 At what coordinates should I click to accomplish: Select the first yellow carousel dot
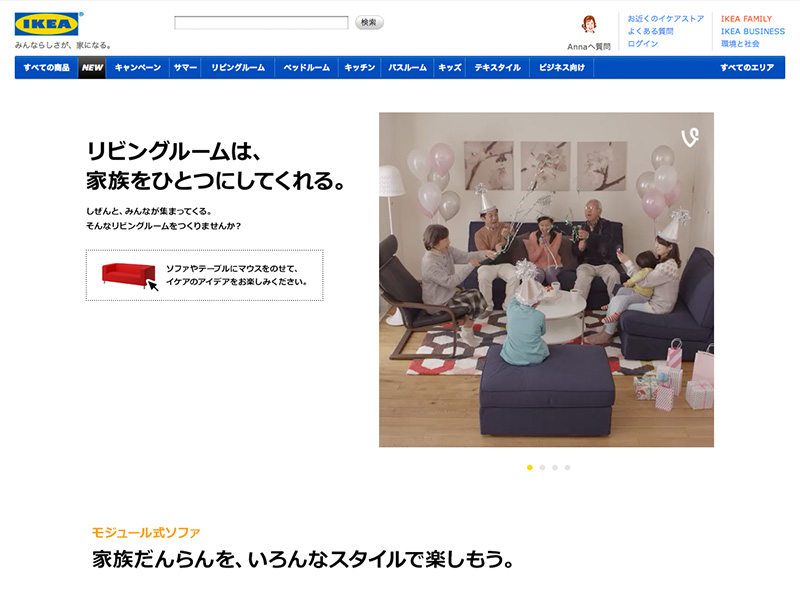(529, 467)
